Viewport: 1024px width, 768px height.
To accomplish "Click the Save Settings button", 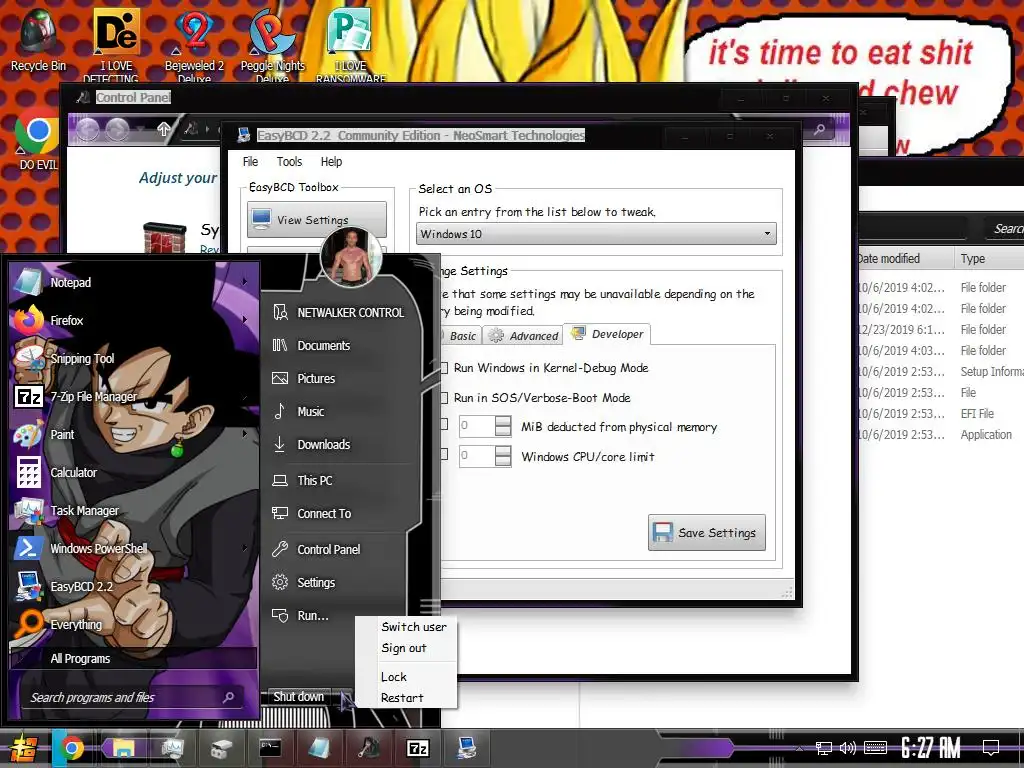I will [x=707, y=533].
